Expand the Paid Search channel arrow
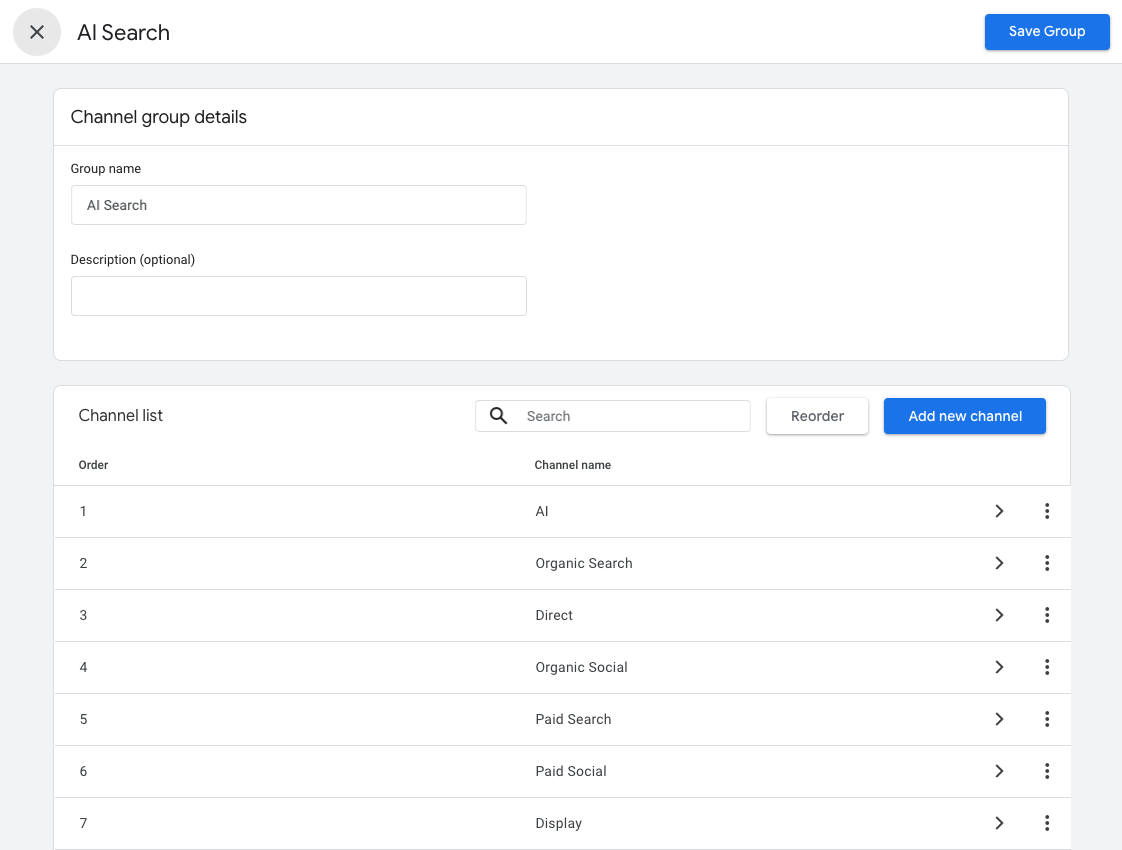1122x850 pixels. click(998, 719)
